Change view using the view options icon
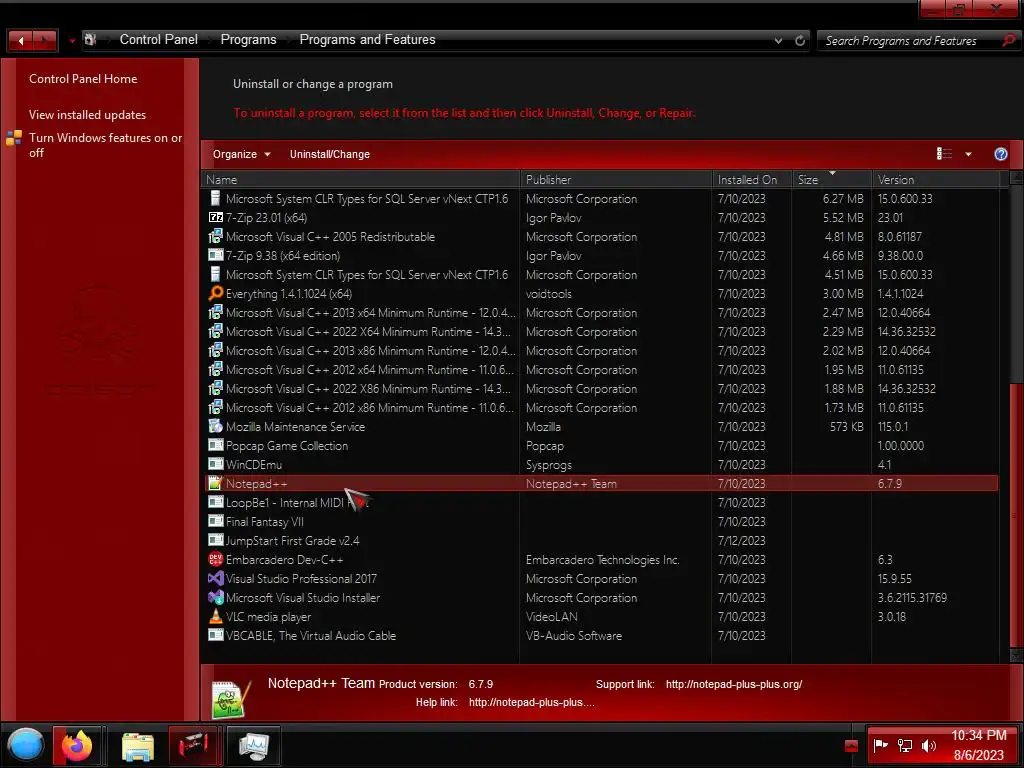Screen dimensions: 1024x768 (944, 153)
